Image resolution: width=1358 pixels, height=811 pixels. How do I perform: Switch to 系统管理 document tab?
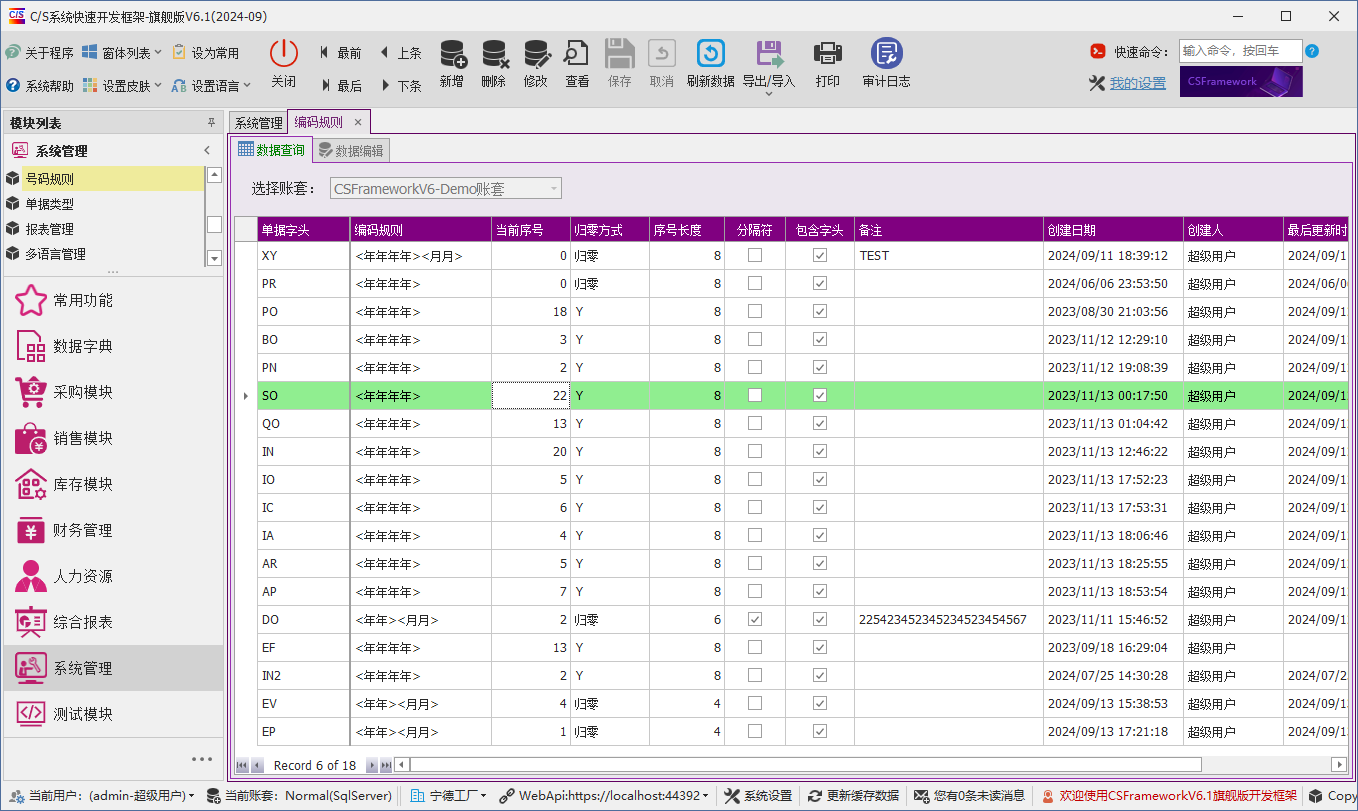coord(259,123)
